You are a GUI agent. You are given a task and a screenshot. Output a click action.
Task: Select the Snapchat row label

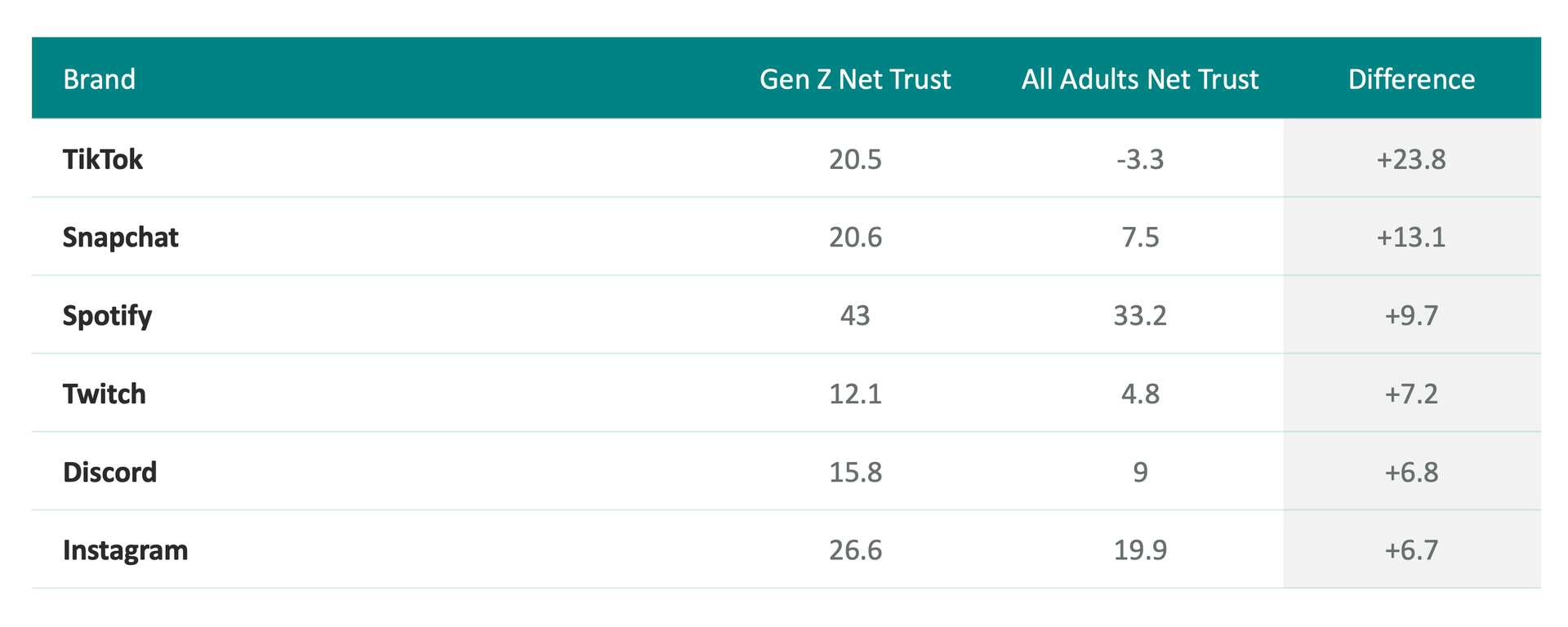pos(121,238)
